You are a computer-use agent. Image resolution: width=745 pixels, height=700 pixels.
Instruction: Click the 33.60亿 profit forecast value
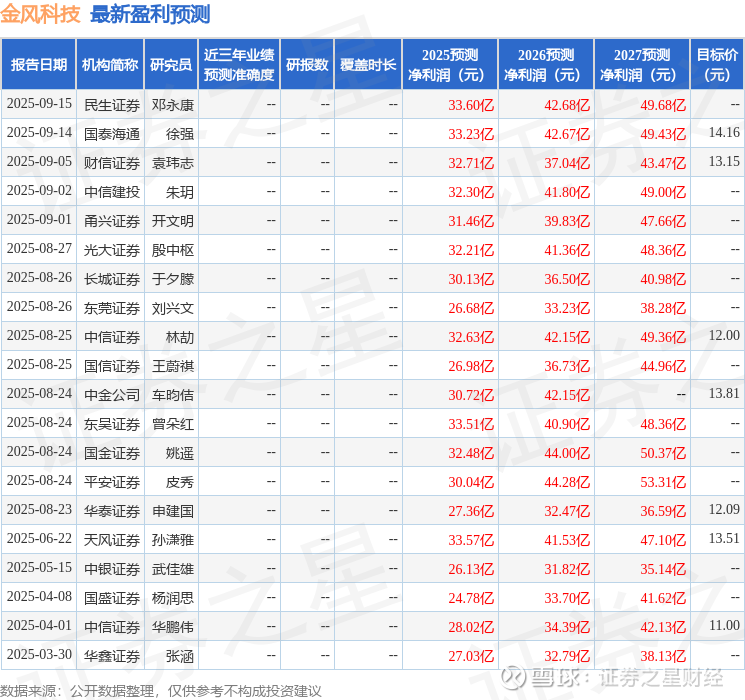coord(471,105)
